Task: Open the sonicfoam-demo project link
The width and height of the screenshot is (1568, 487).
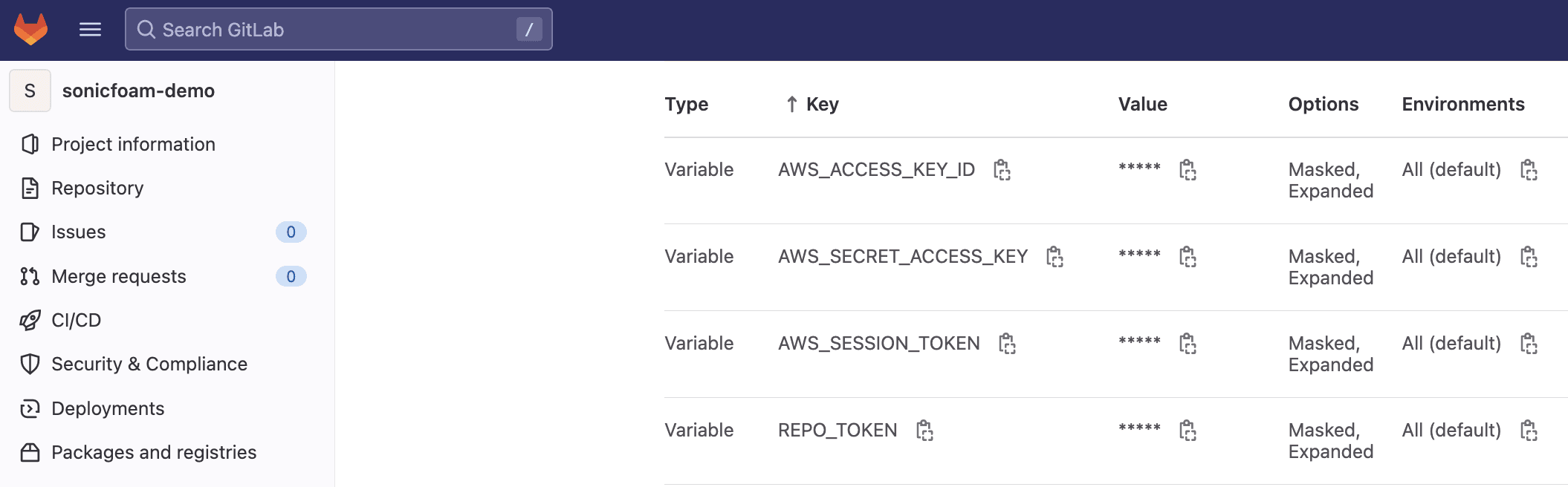Action: click(x=138, y=91)
